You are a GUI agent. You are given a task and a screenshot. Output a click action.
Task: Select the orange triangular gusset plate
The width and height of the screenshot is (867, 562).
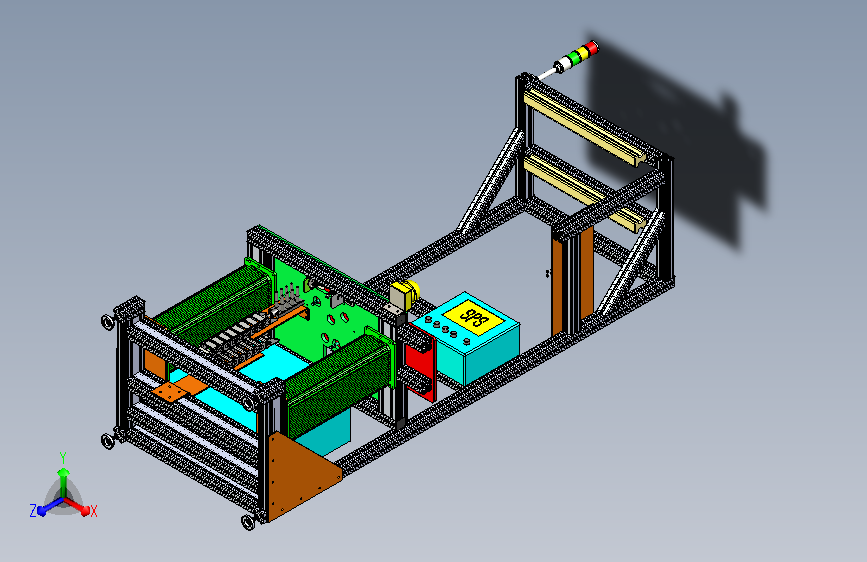coord(299,476)
